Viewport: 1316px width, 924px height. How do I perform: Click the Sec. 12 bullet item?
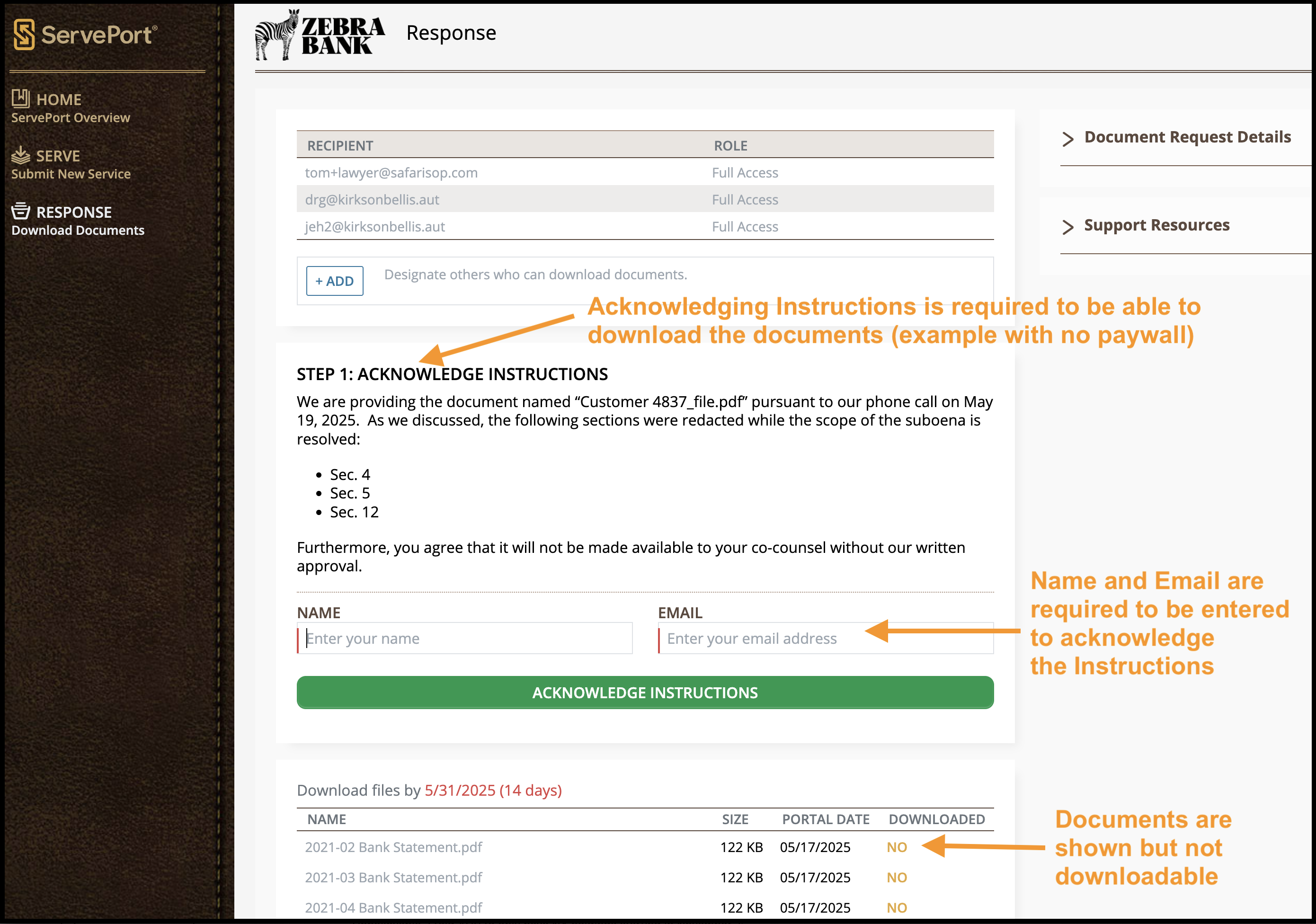pyautogui.click(x=354, y=512)
